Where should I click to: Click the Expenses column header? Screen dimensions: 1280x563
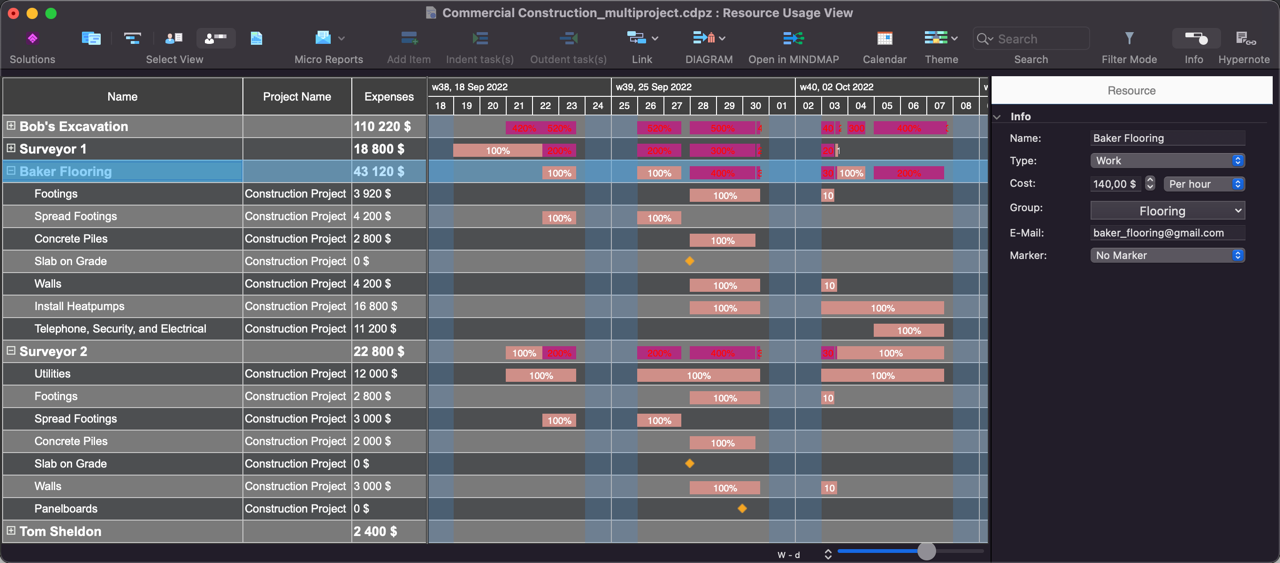[389, 96]
